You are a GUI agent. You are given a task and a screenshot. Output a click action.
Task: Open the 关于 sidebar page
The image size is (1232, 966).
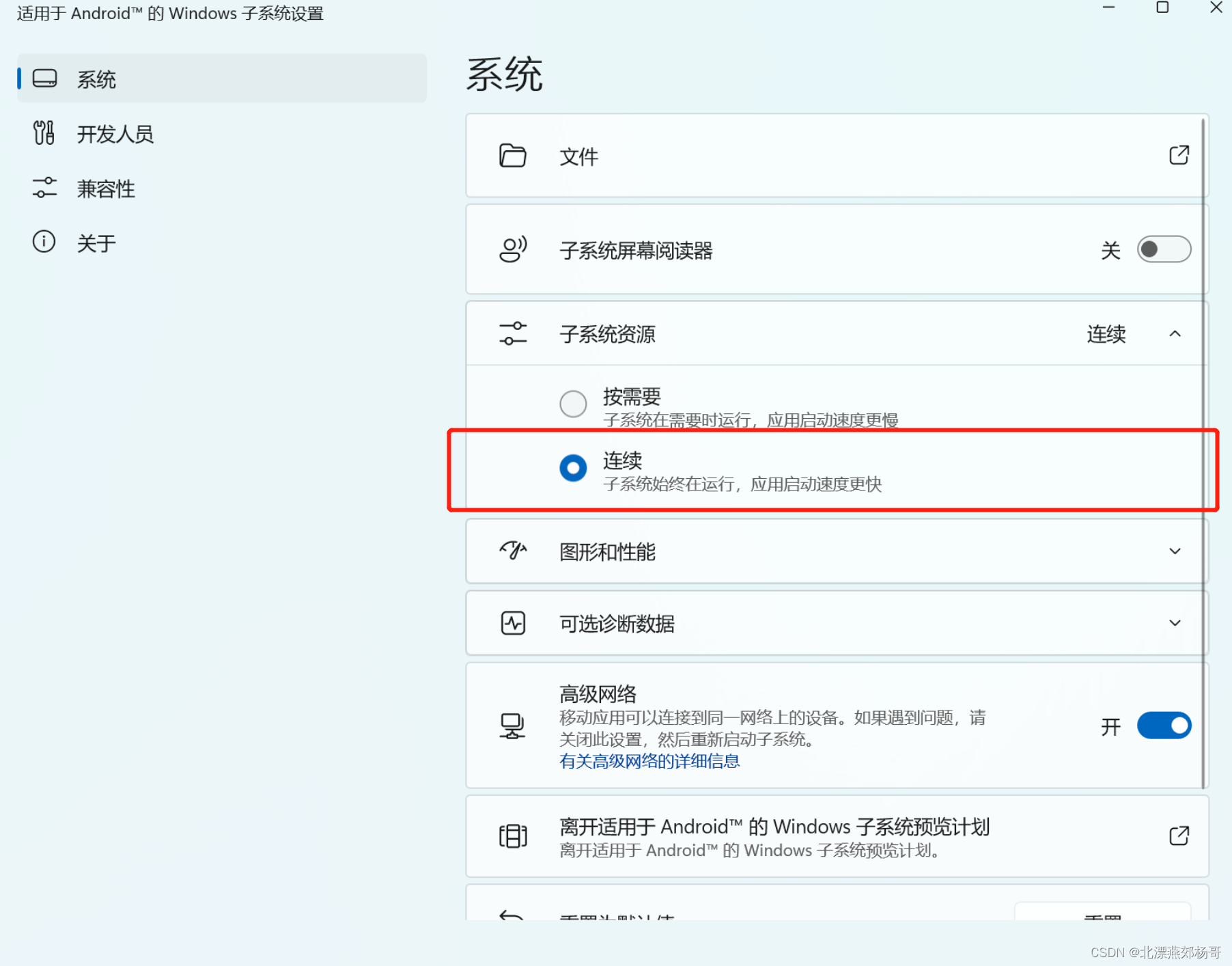tap(222, 243)
